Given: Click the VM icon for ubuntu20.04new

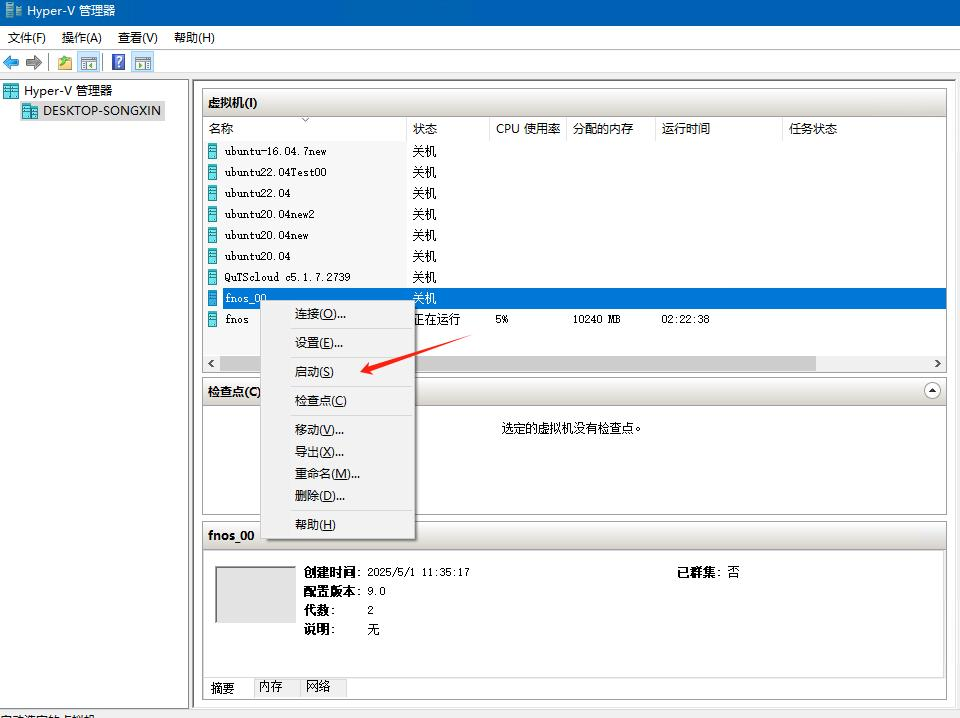Looking at the screenshot, I should tap(212, 235).
